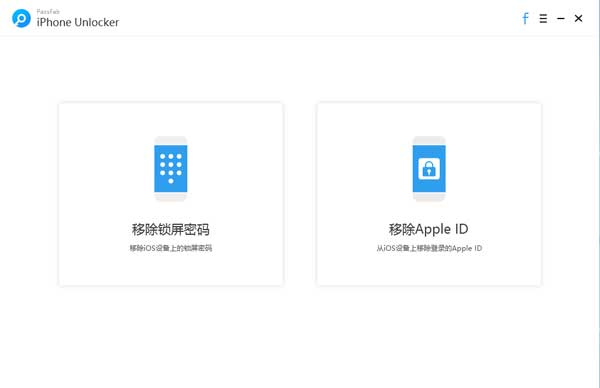Minimize the iPhone Unlocker window
This screenshot has height=388, width=600.
tap(561, 18)
